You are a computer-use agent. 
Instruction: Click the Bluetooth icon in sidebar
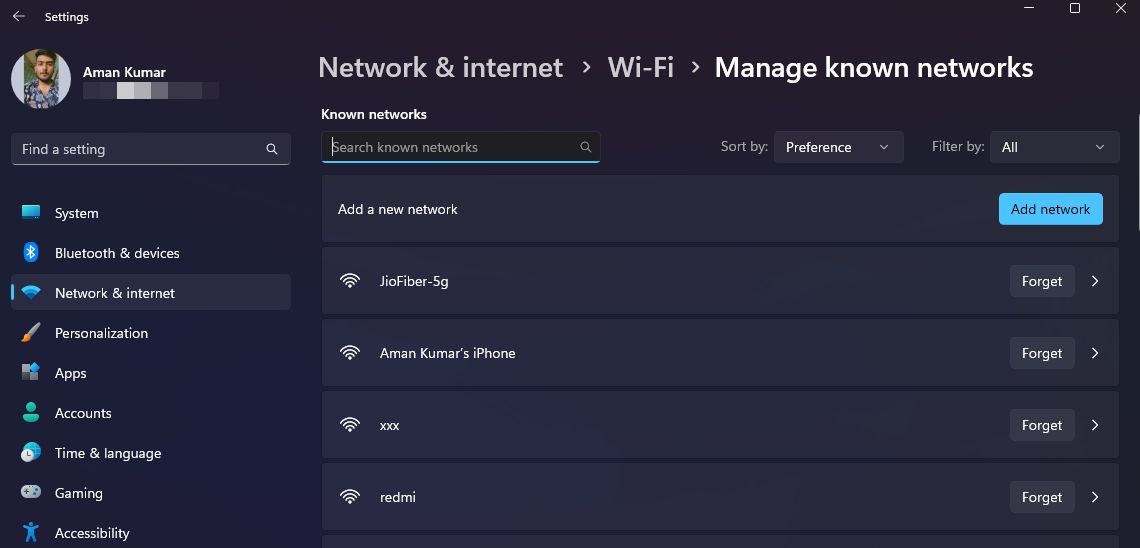click(x=31, y=253)
